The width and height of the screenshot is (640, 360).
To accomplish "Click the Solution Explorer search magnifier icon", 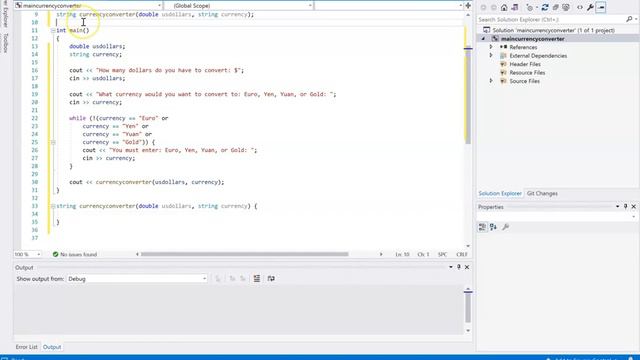I will tap(629, 19).
